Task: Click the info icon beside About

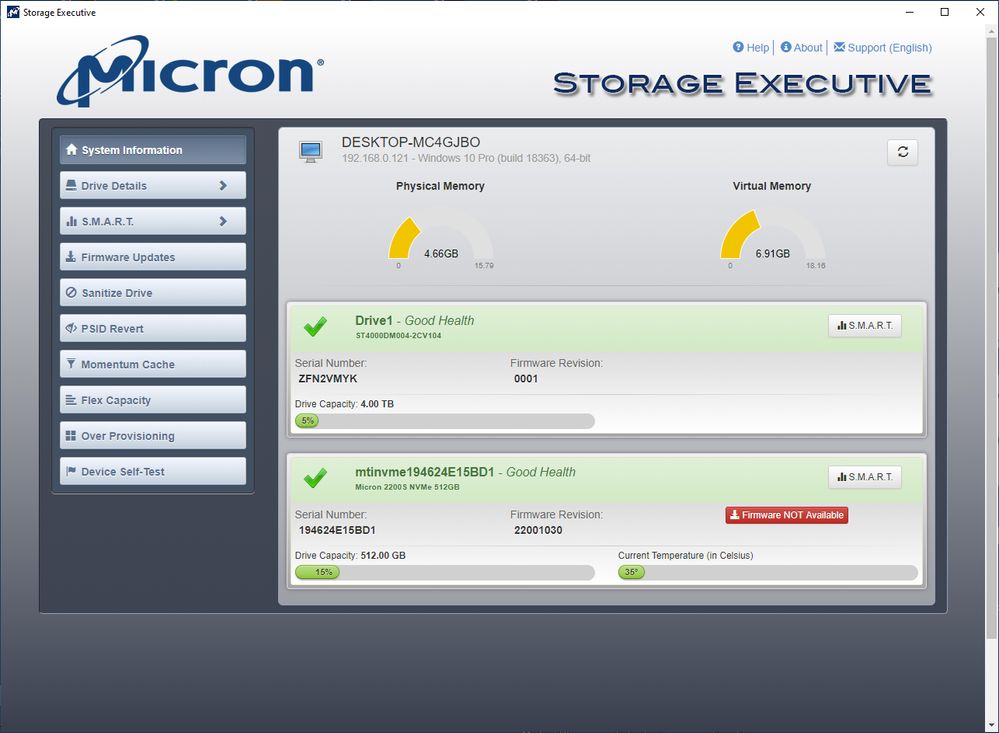Action: (786, 47)
